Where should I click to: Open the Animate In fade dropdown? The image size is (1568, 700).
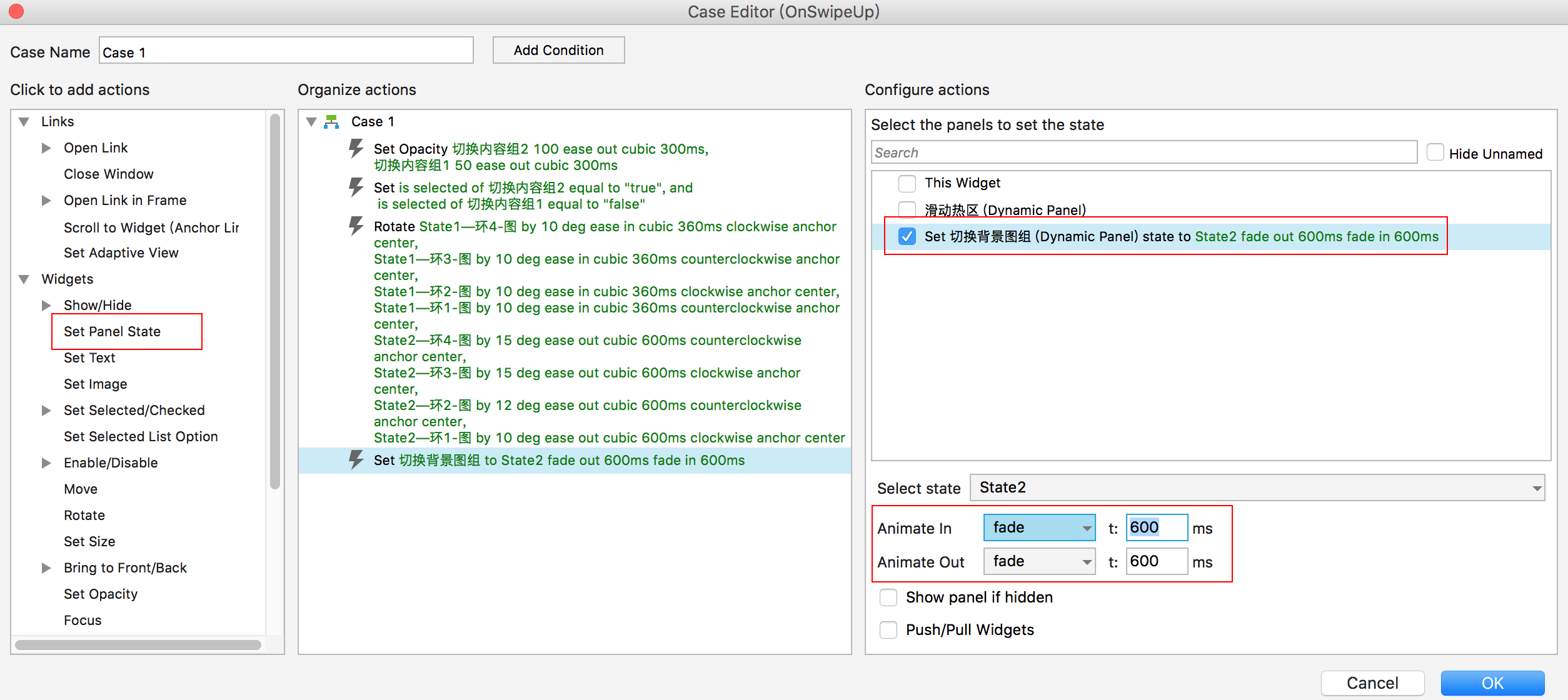pos(1039,527)
